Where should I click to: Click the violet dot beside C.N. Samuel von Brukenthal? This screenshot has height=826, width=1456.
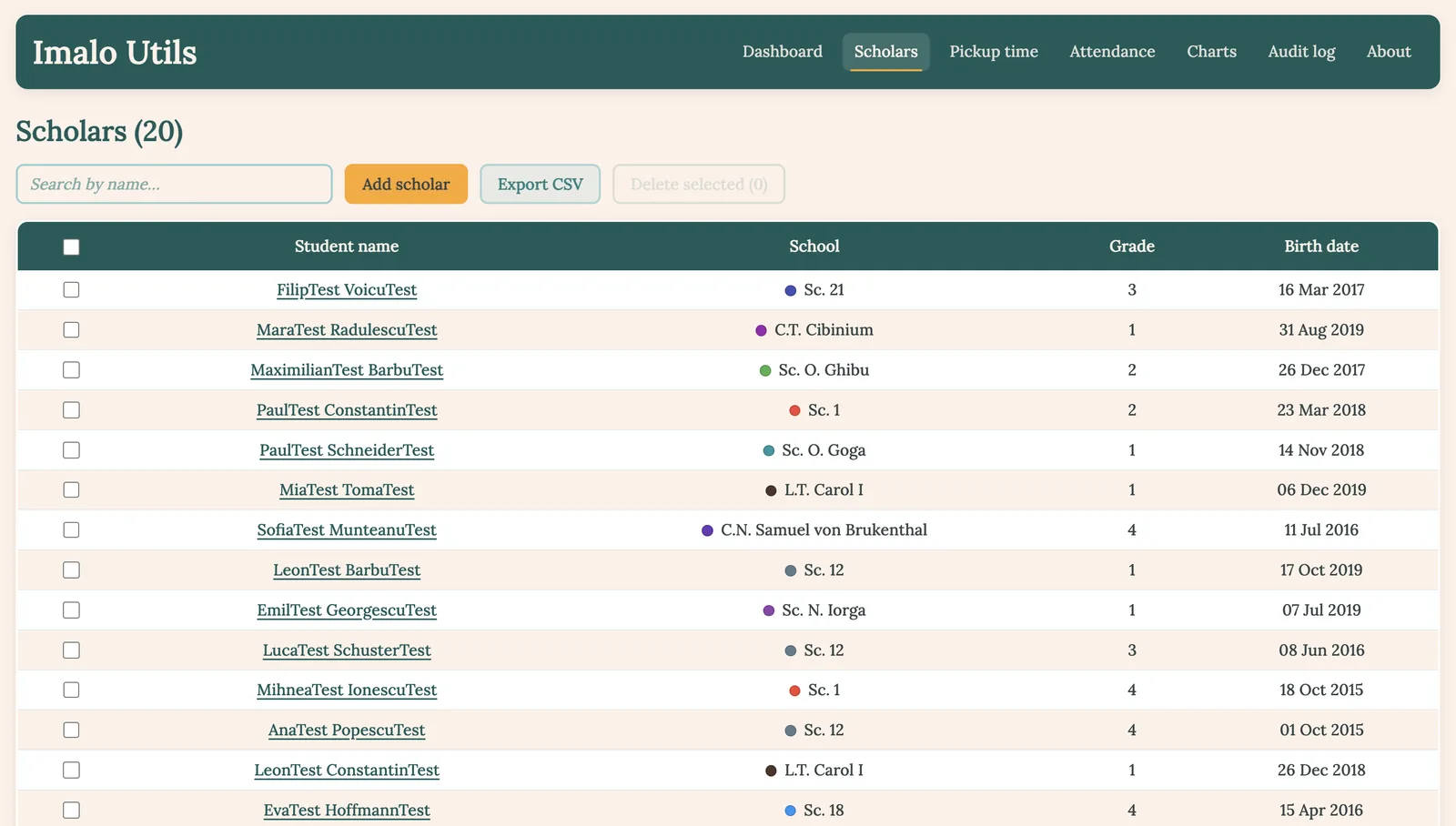(707, 530)
